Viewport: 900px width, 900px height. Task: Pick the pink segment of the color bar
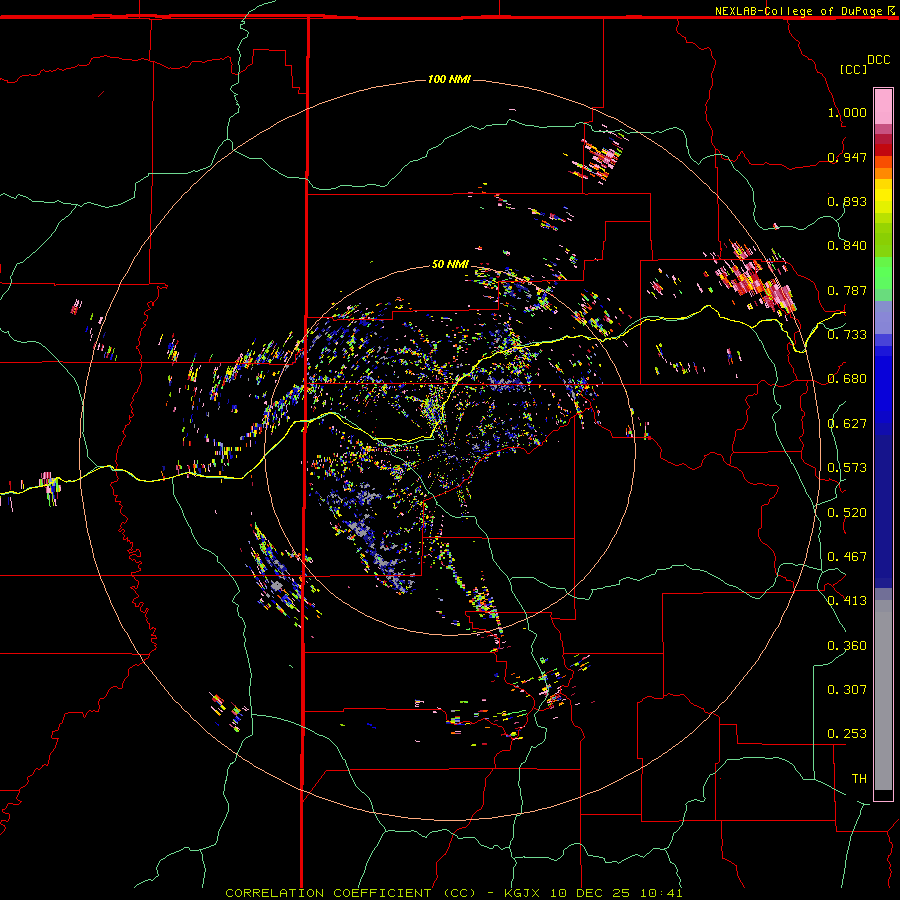(x=883, y=106)
